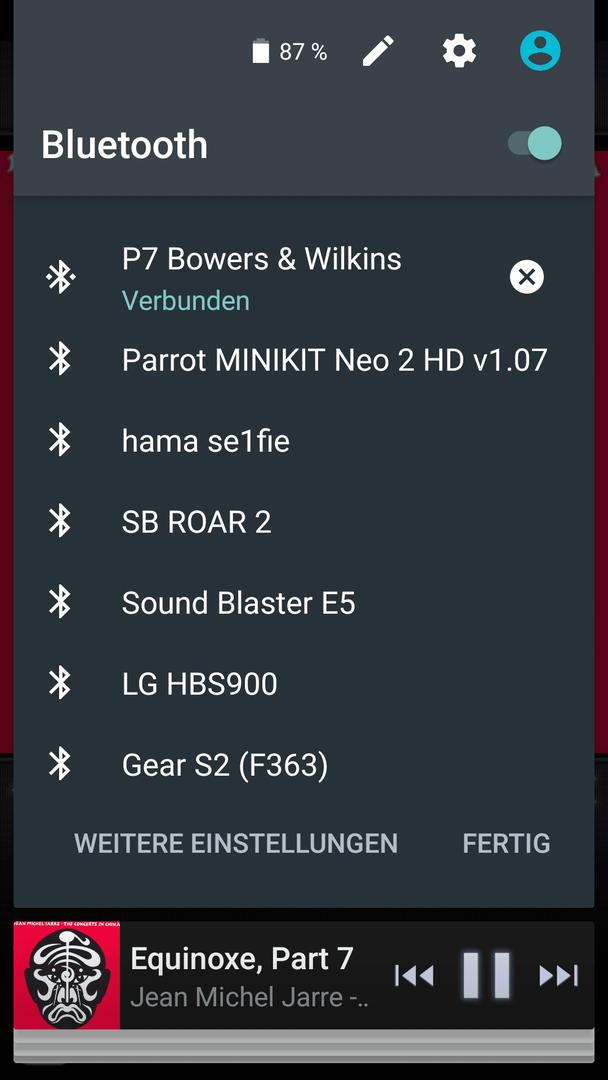Connect to Sound Blaster E5
The image size is (608, 1080).
[304, 603]
